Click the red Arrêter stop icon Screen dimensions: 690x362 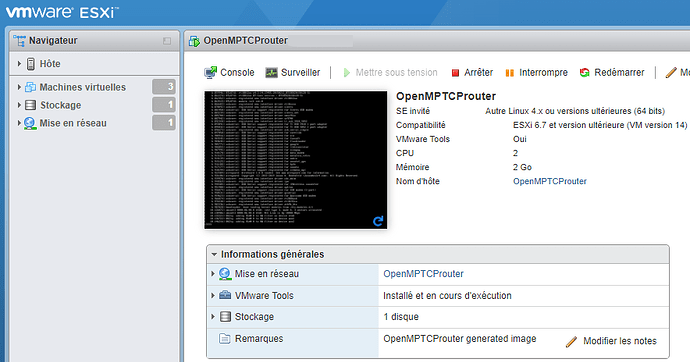click(x=455, y=73)
